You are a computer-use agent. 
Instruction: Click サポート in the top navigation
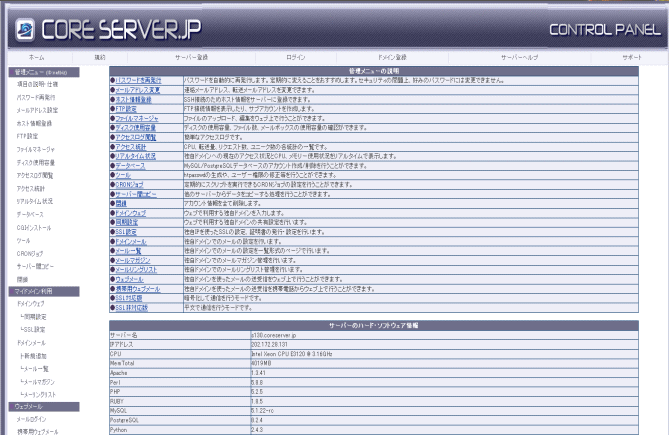point(632,58)
